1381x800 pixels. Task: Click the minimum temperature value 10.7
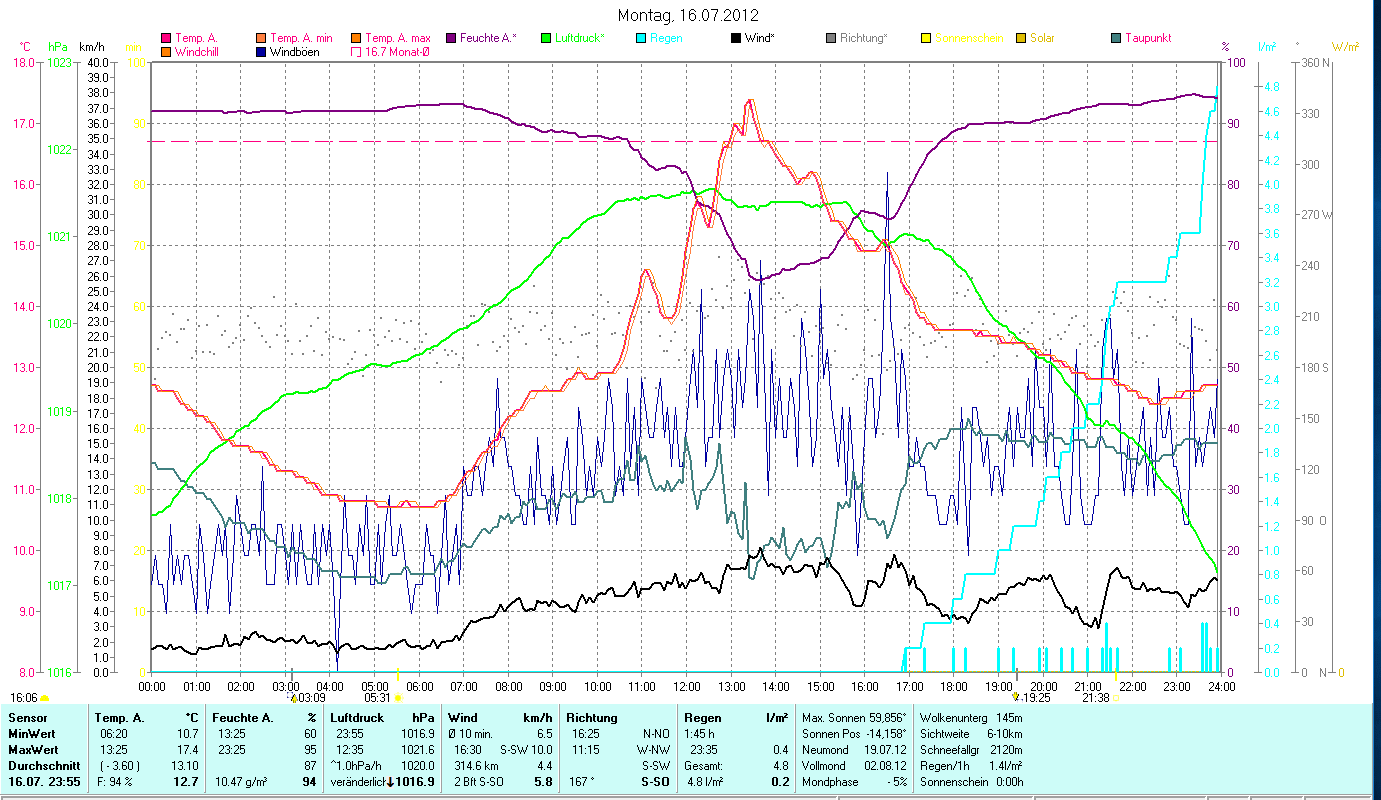point(188,734)
